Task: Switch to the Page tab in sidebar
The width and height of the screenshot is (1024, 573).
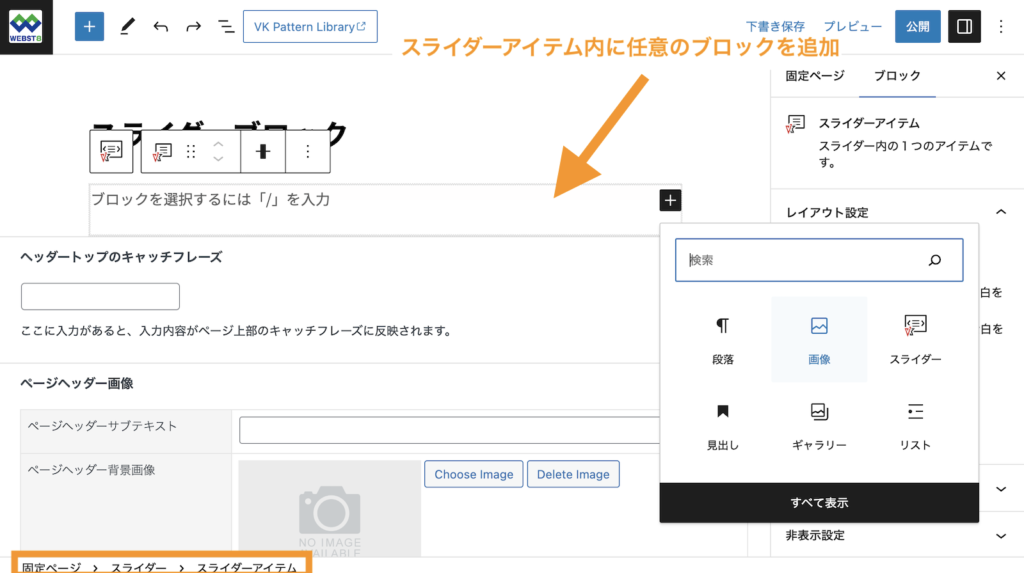Action: pyautogui.click(x=815, y=76)
